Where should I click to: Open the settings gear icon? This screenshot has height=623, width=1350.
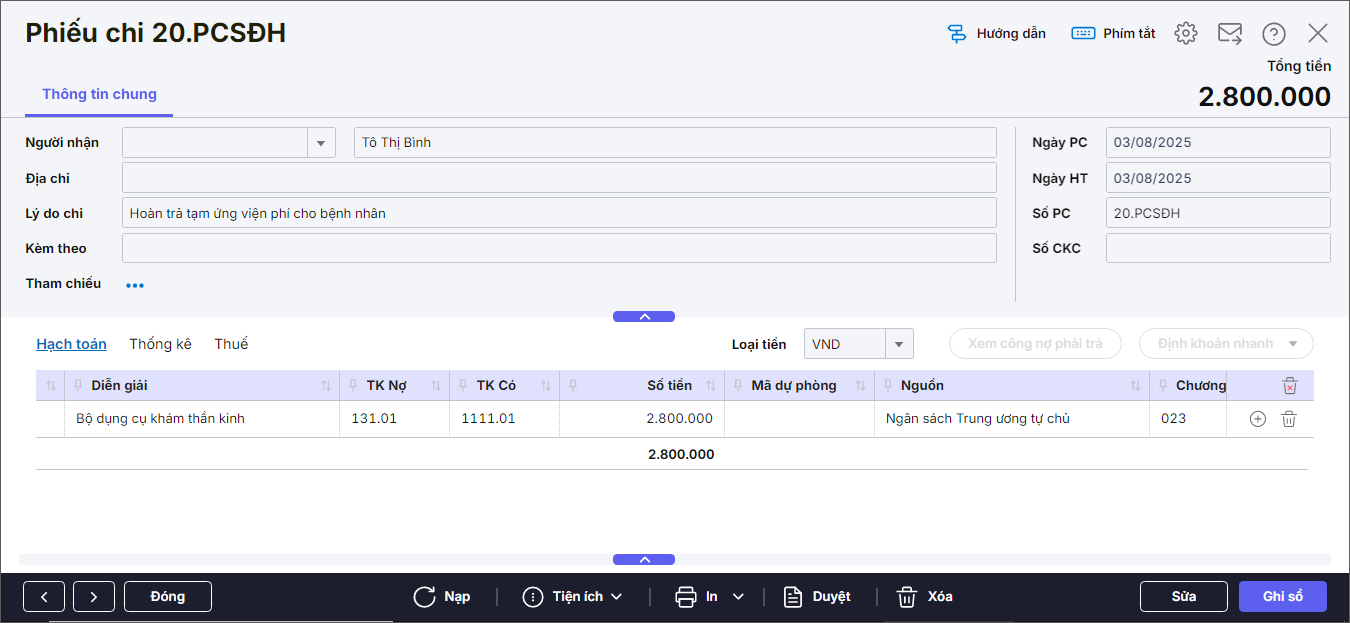[x=1186, y=33]
